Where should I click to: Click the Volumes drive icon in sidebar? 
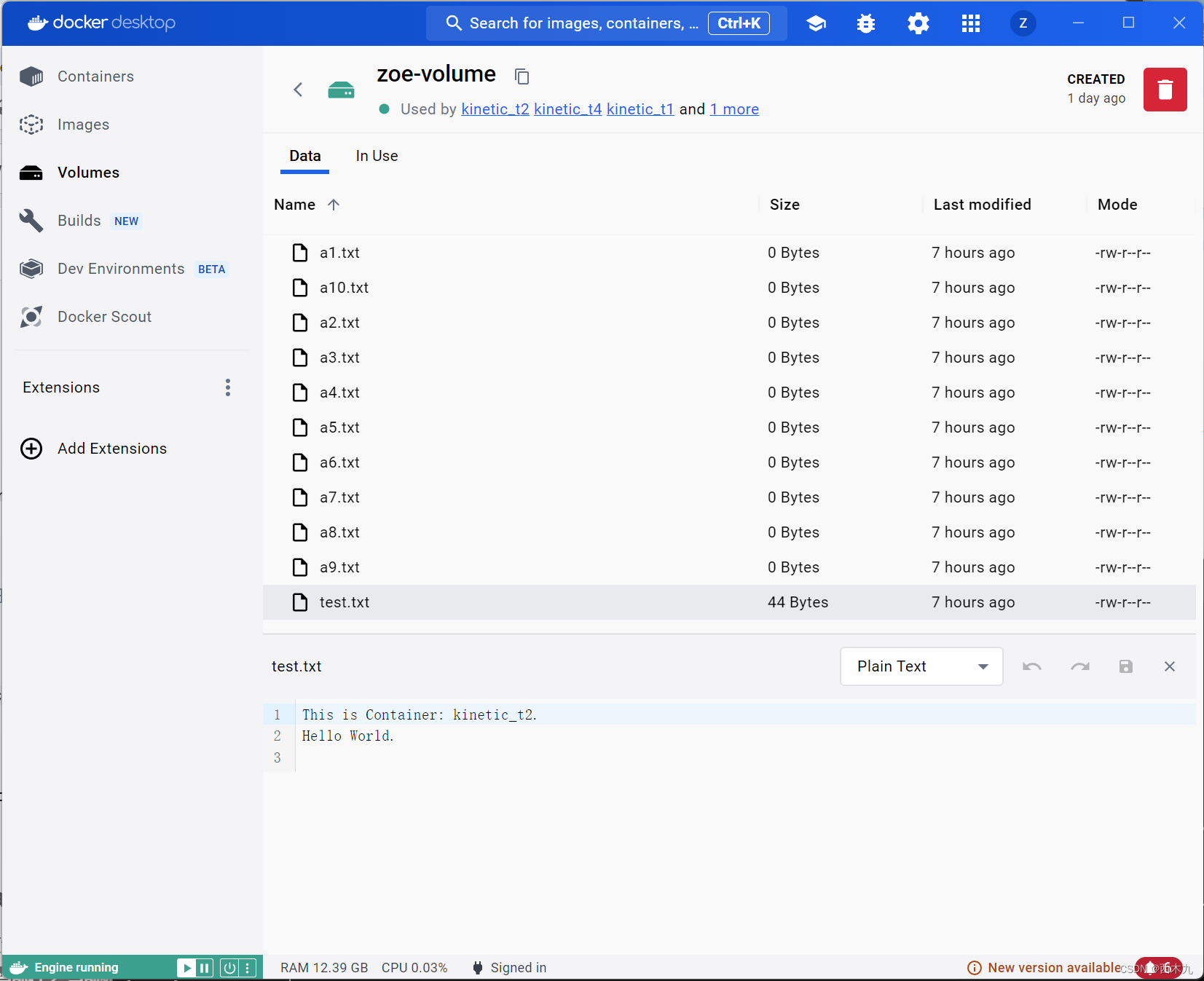[x=31, y=173]
